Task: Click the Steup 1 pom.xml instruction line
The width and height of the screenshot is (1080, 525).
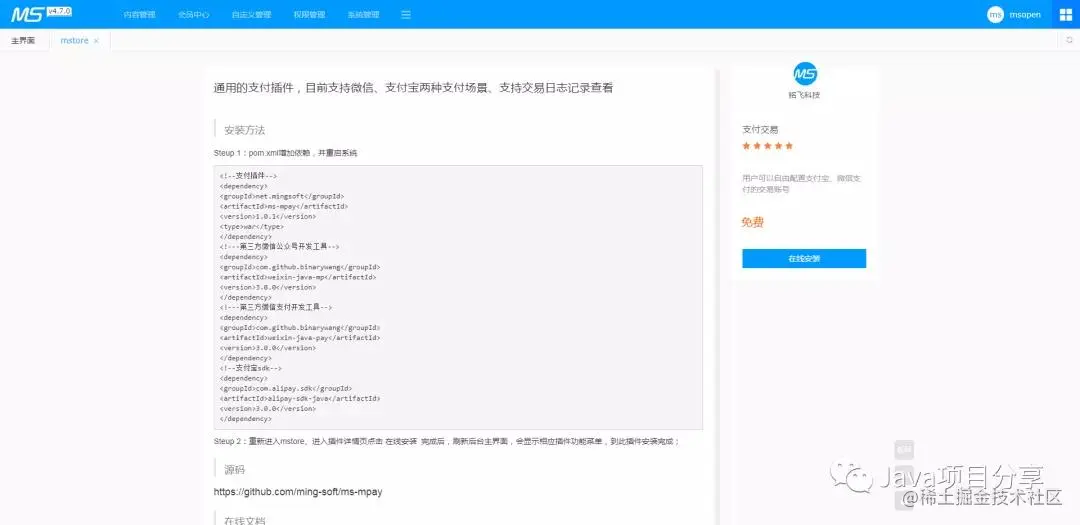Action: (x=285, y=153)
